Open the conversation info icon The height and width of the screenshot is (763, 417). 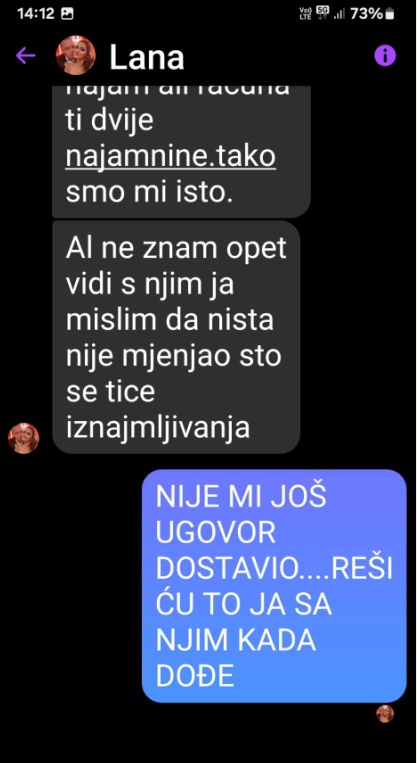click(385, 56)
